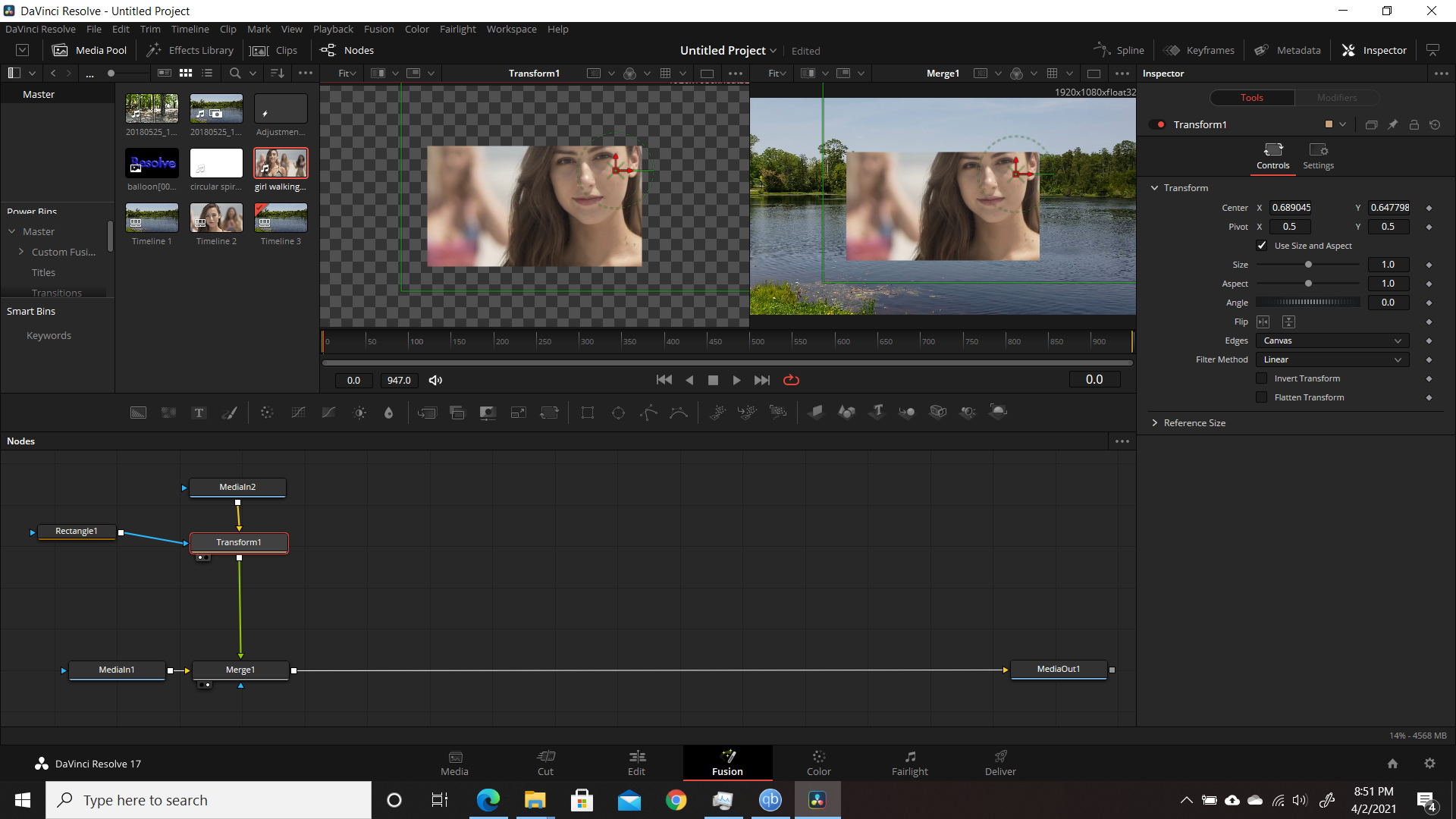Enable Invert Transform checkbox
This screenshot has width=1456, height=819.
(x=1262, y=378)
